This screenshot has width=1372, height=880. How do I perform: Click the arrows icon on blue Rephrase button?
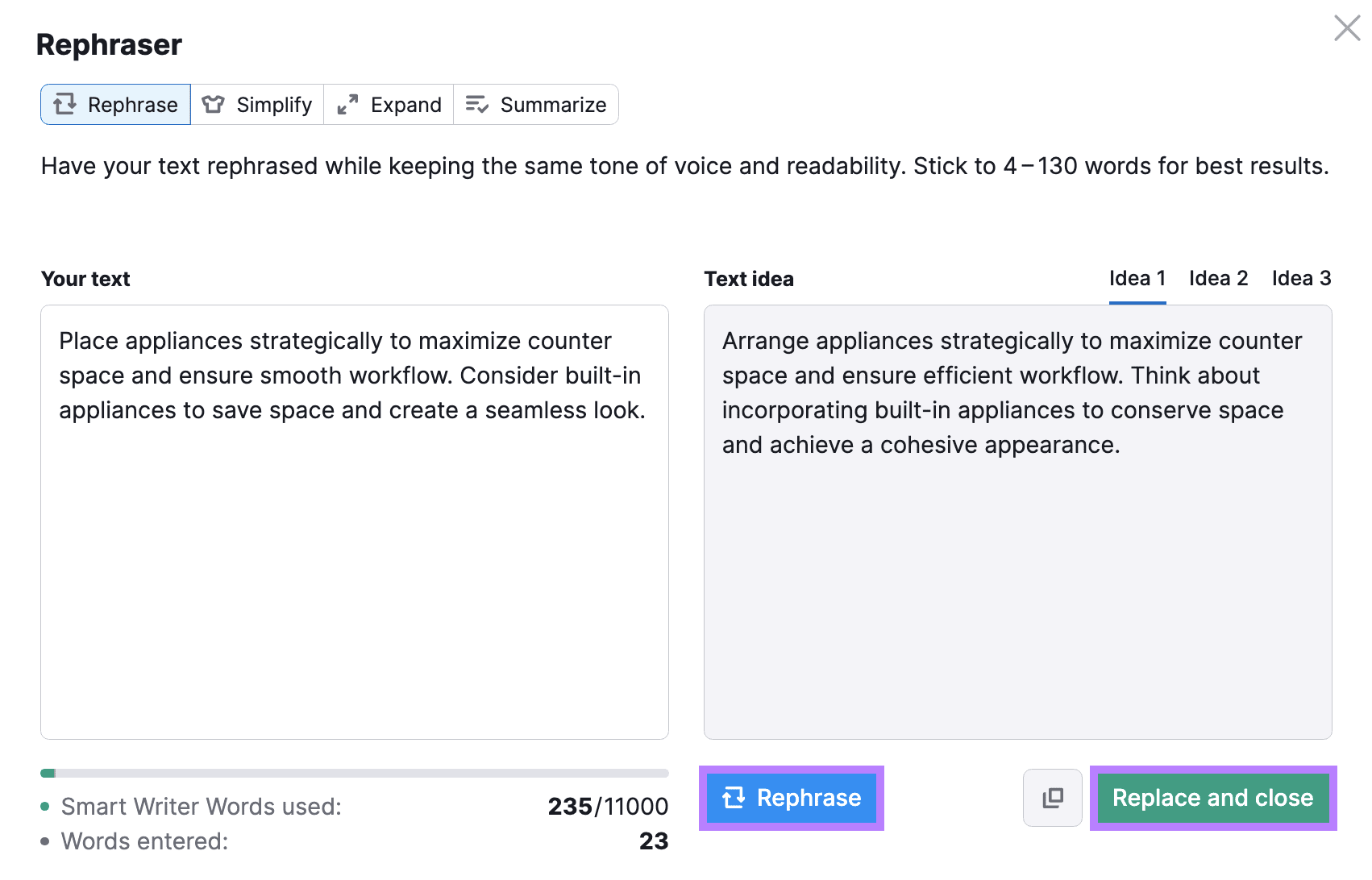tap(734, 798)
